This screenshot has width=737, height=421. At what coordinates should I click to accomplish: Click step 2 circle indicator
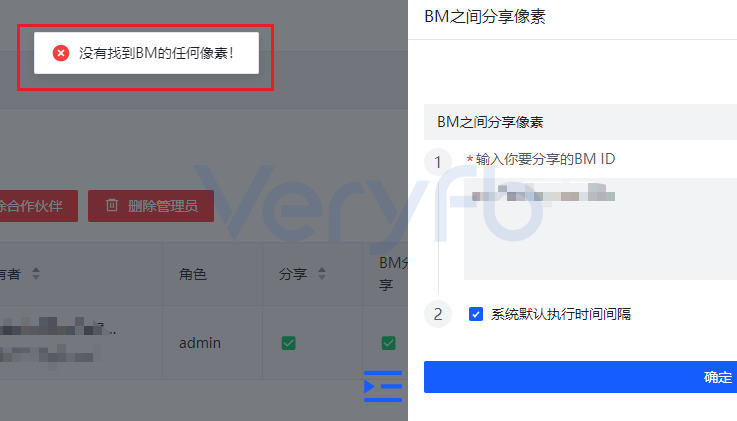point(438,314)
